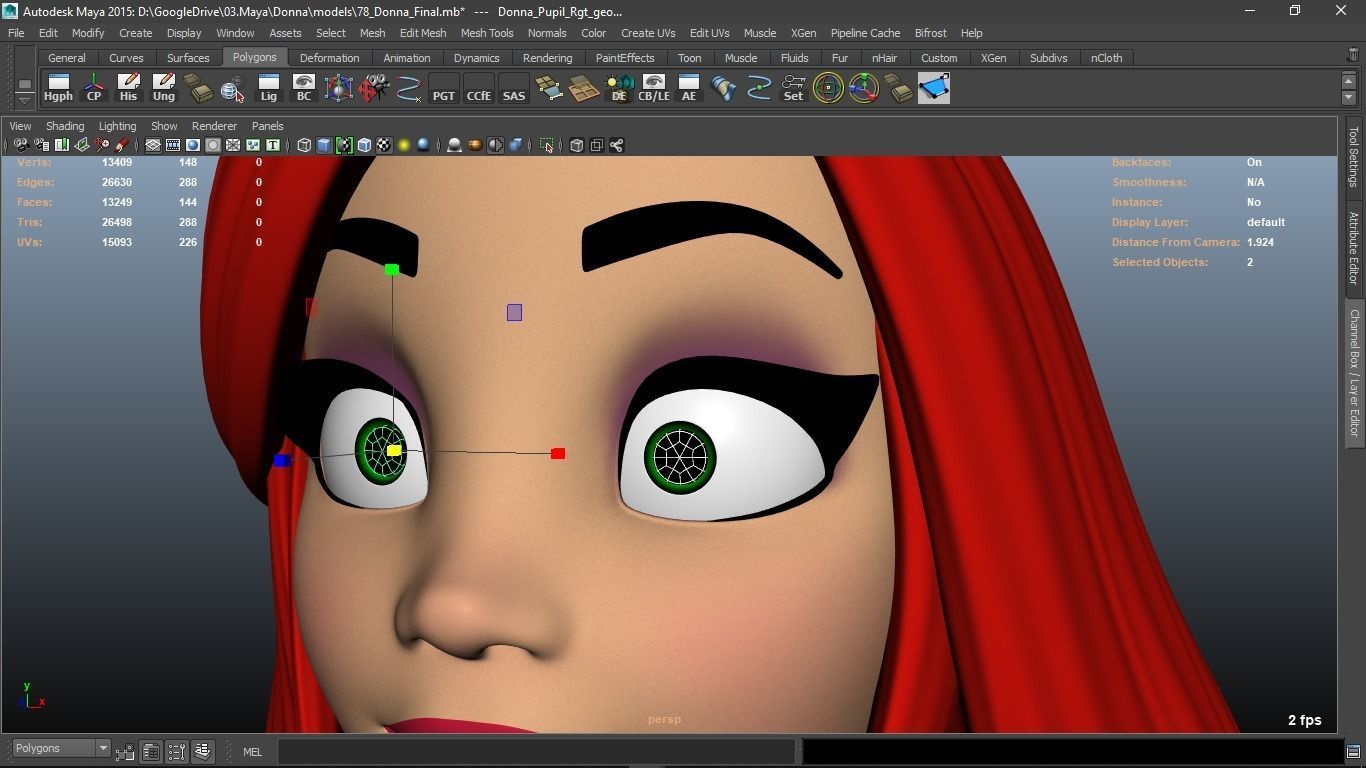
Task: Open Channel Box / Layer Editor side tab
Action: [x=1354, y=372]
